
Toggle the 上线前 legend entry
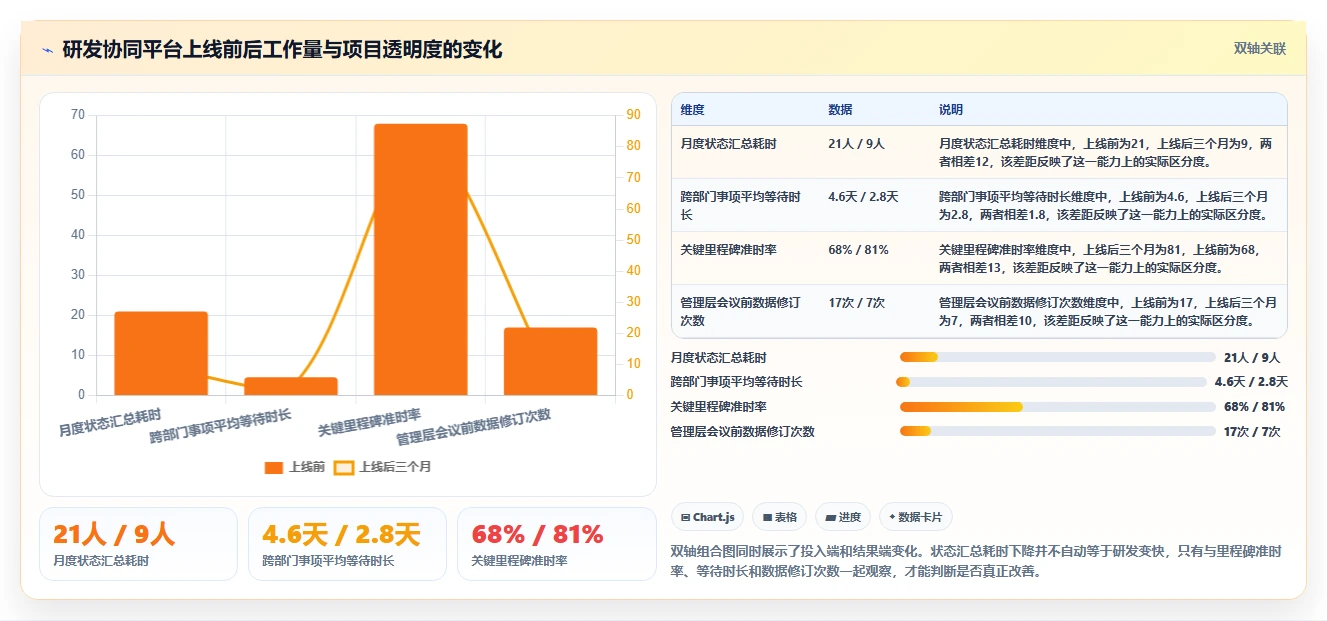pos(295,467)
